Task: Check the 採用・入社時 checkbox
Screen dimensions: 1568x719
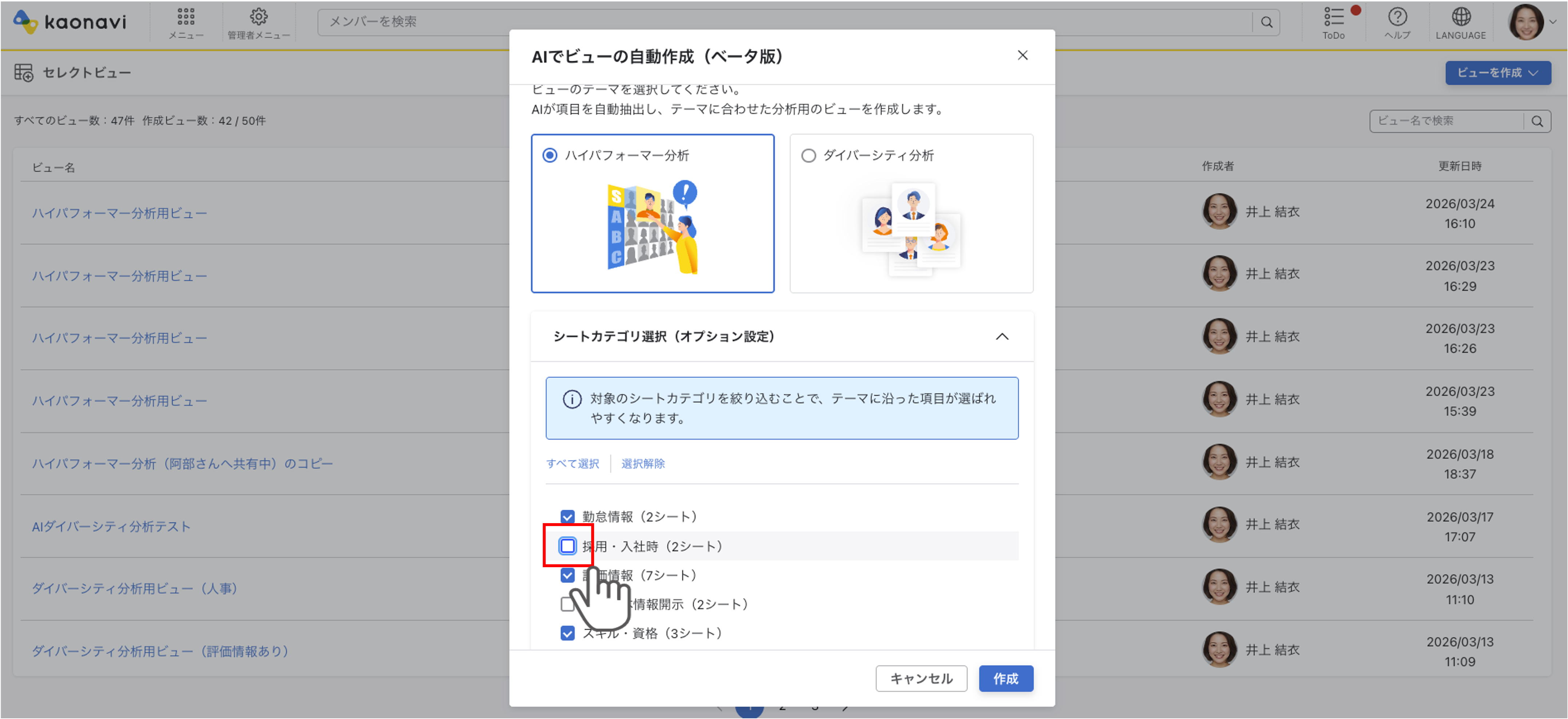Action: click(567, 546)
